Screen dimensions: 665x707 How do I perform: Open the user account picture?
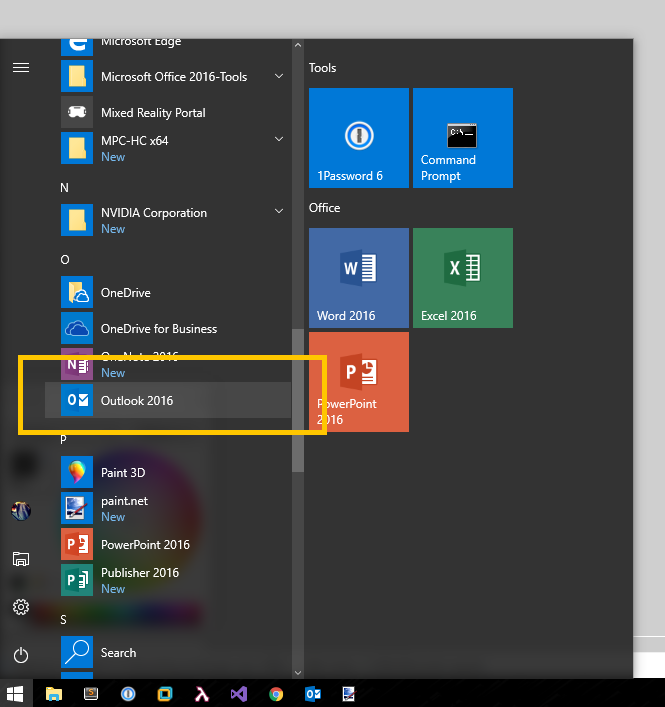point(21,511)
